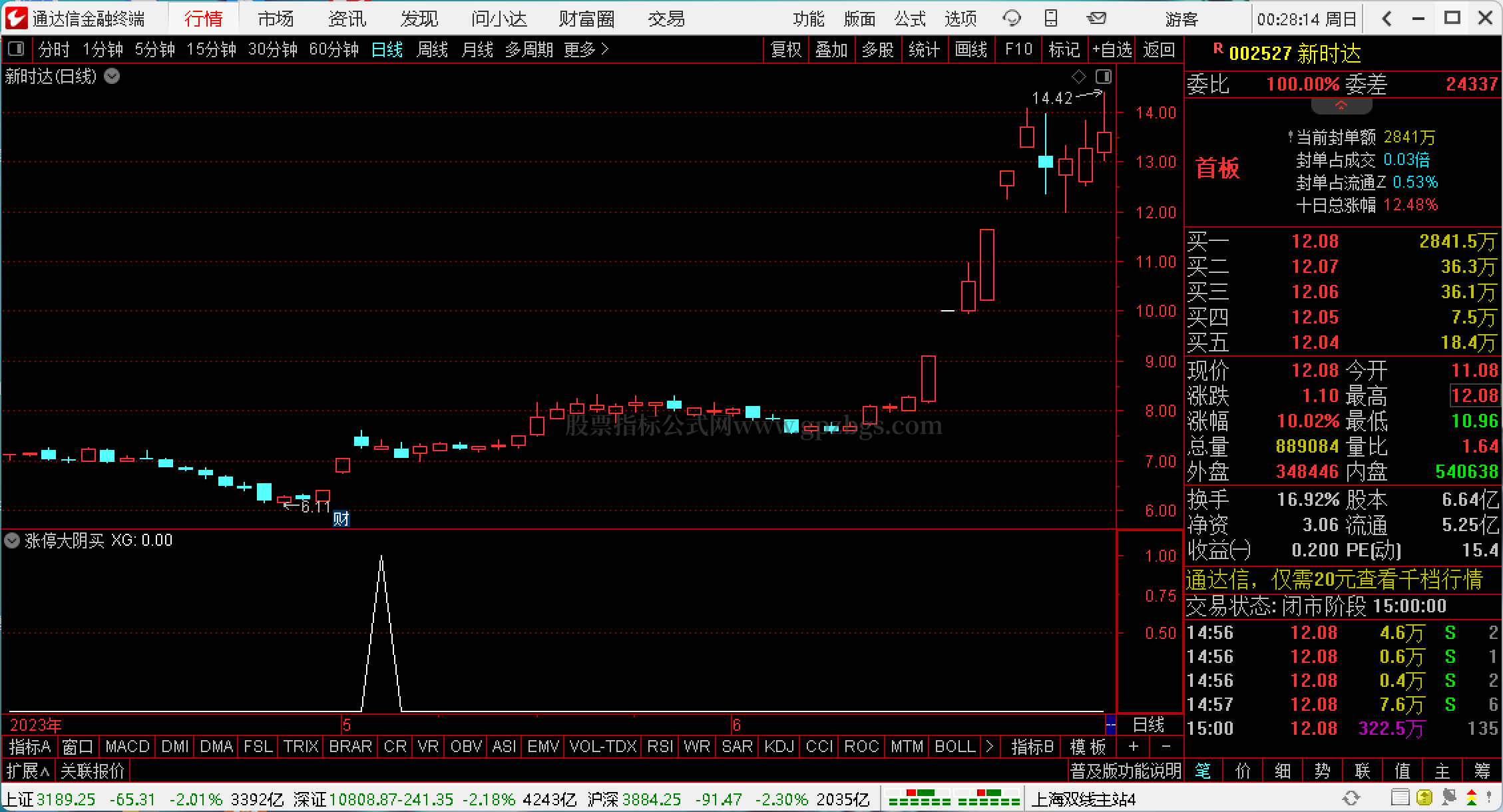The image size is (1503, 812).
Task: Open the 市场 menu
Action: (x=276, y=19)
